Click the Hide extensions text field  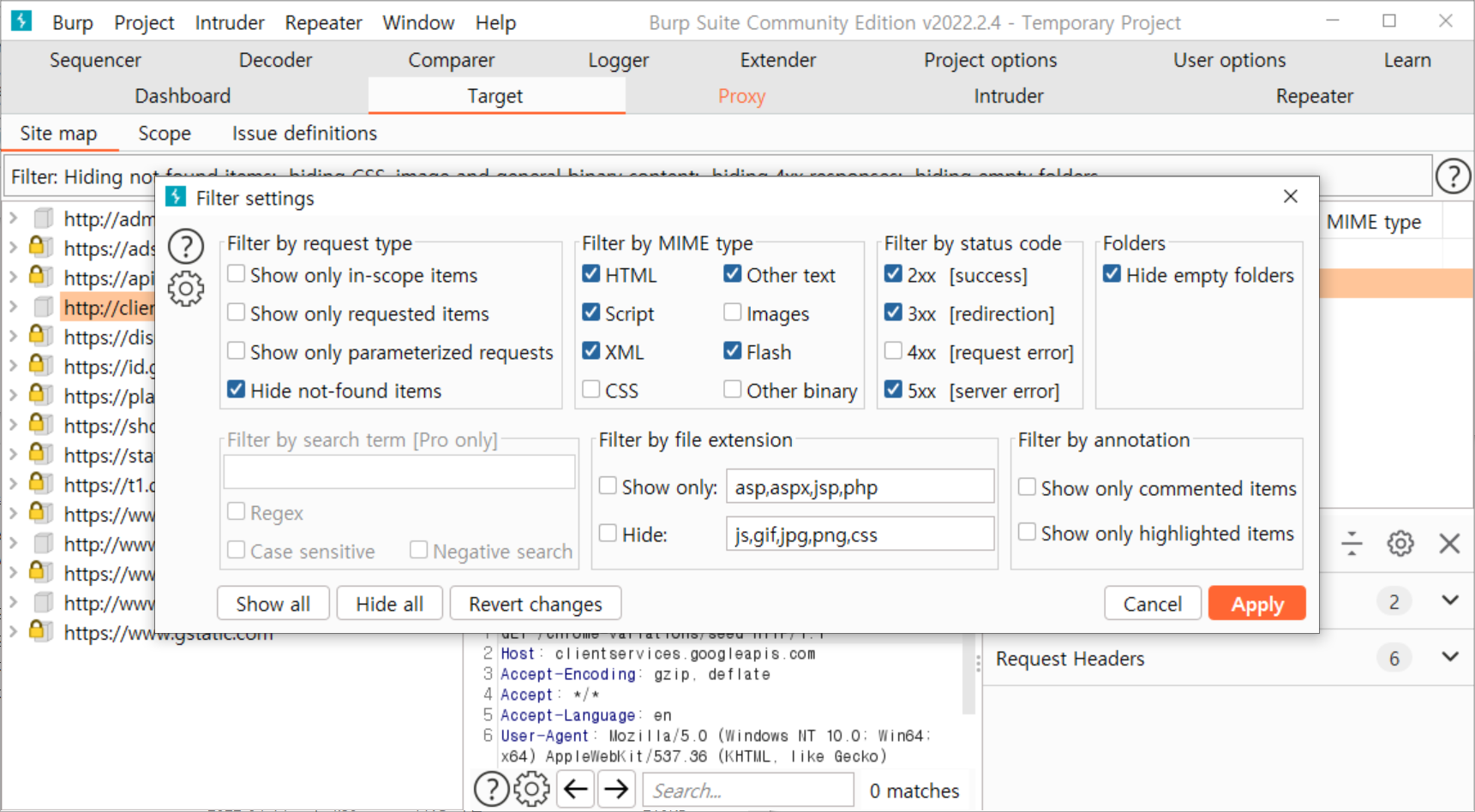[x=860, y=534]
